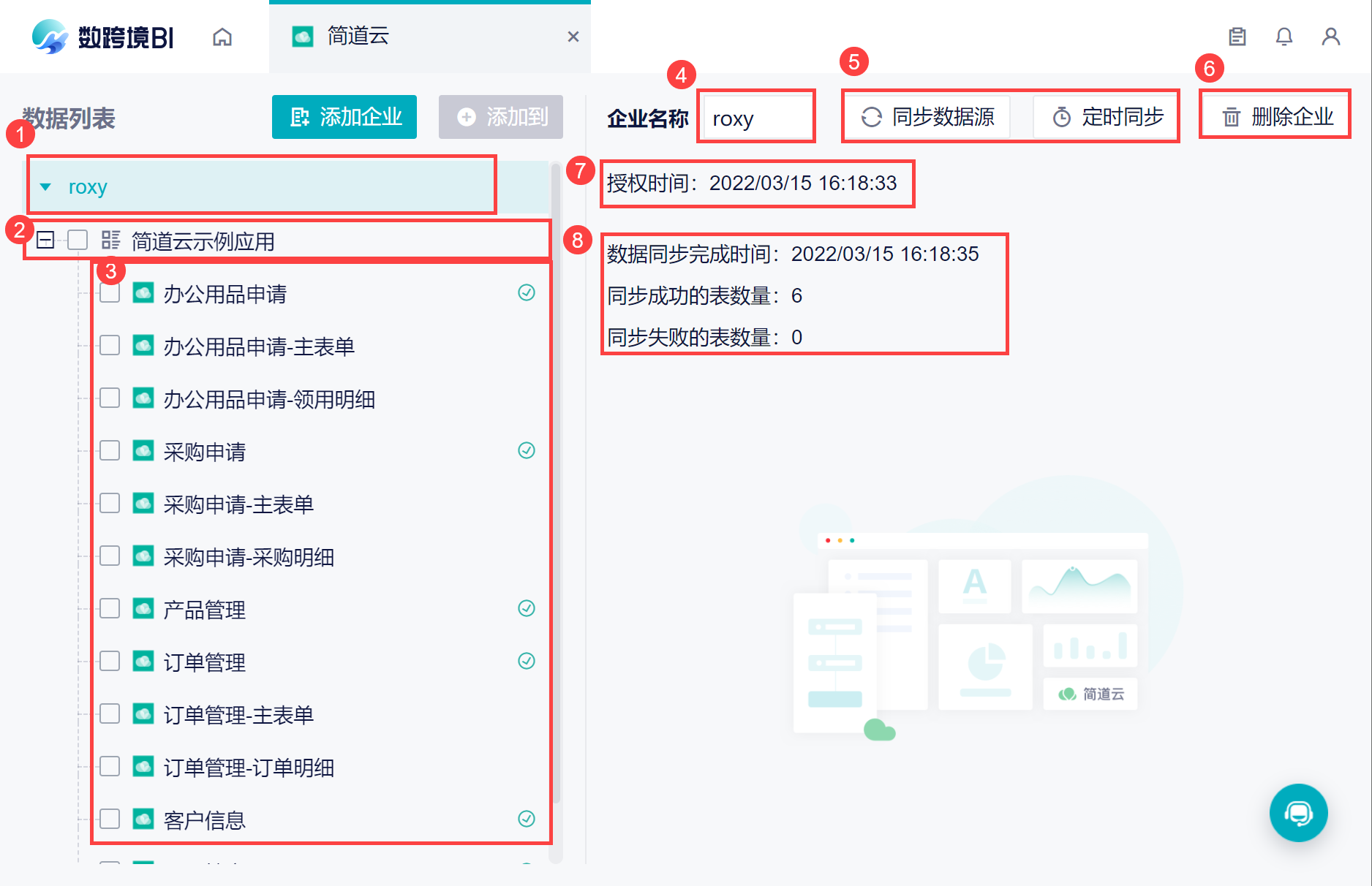Click the 客户信息 synced status checkmark

527,819
